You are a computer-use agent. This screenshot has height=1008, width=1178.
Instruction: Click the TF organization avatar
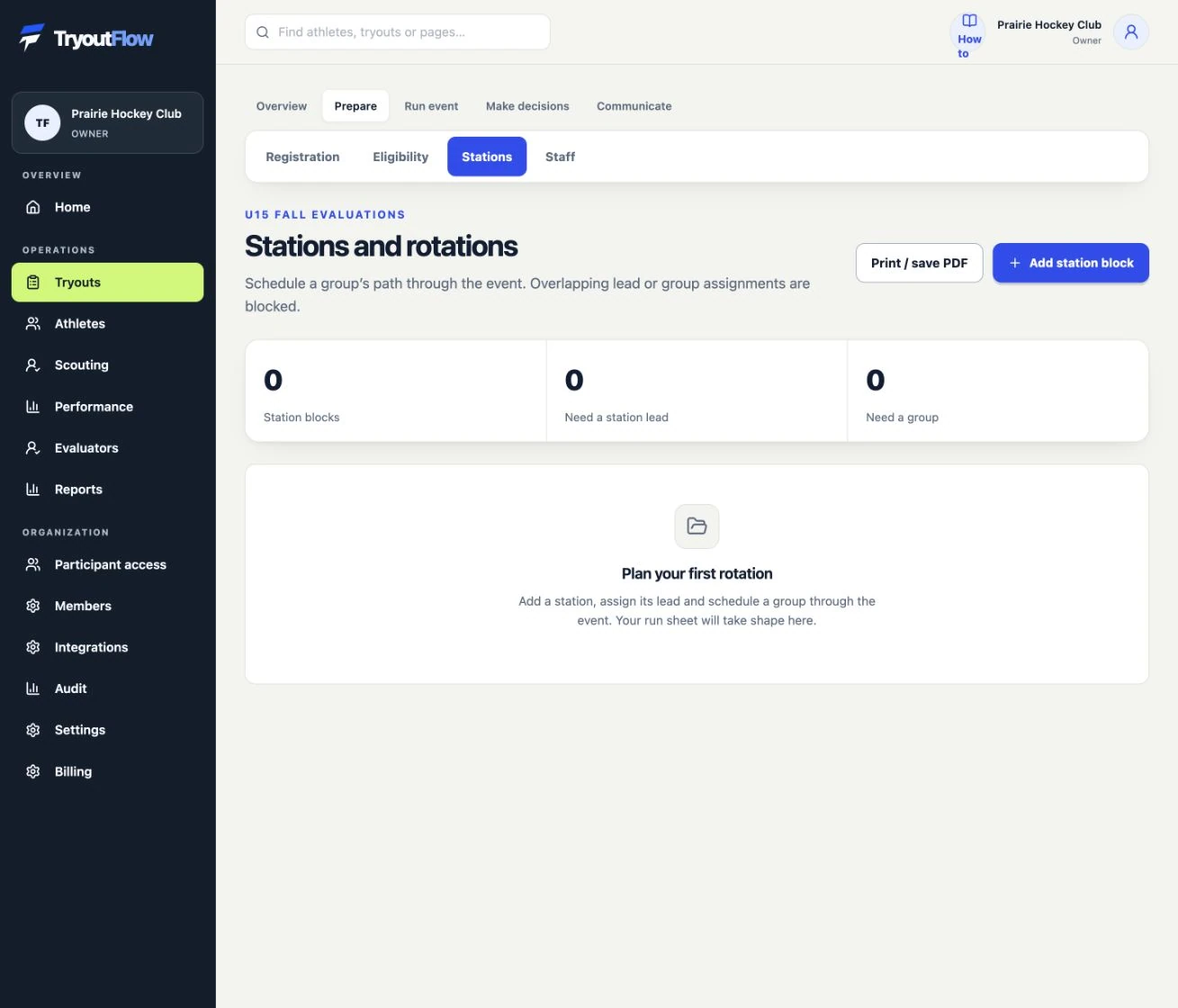click(x=42, y=123)
